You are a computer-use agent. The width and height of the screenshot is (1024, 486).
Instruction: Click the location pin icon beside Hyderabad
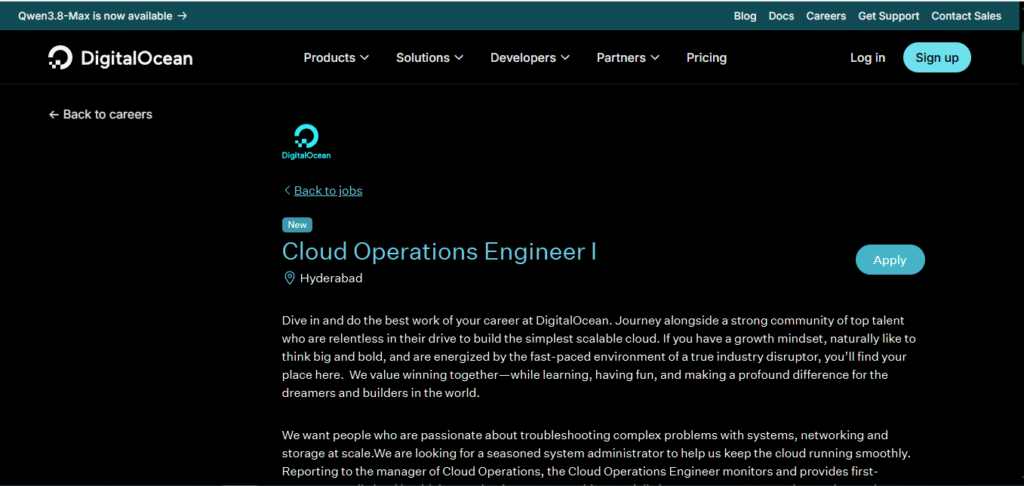(289, 278)
